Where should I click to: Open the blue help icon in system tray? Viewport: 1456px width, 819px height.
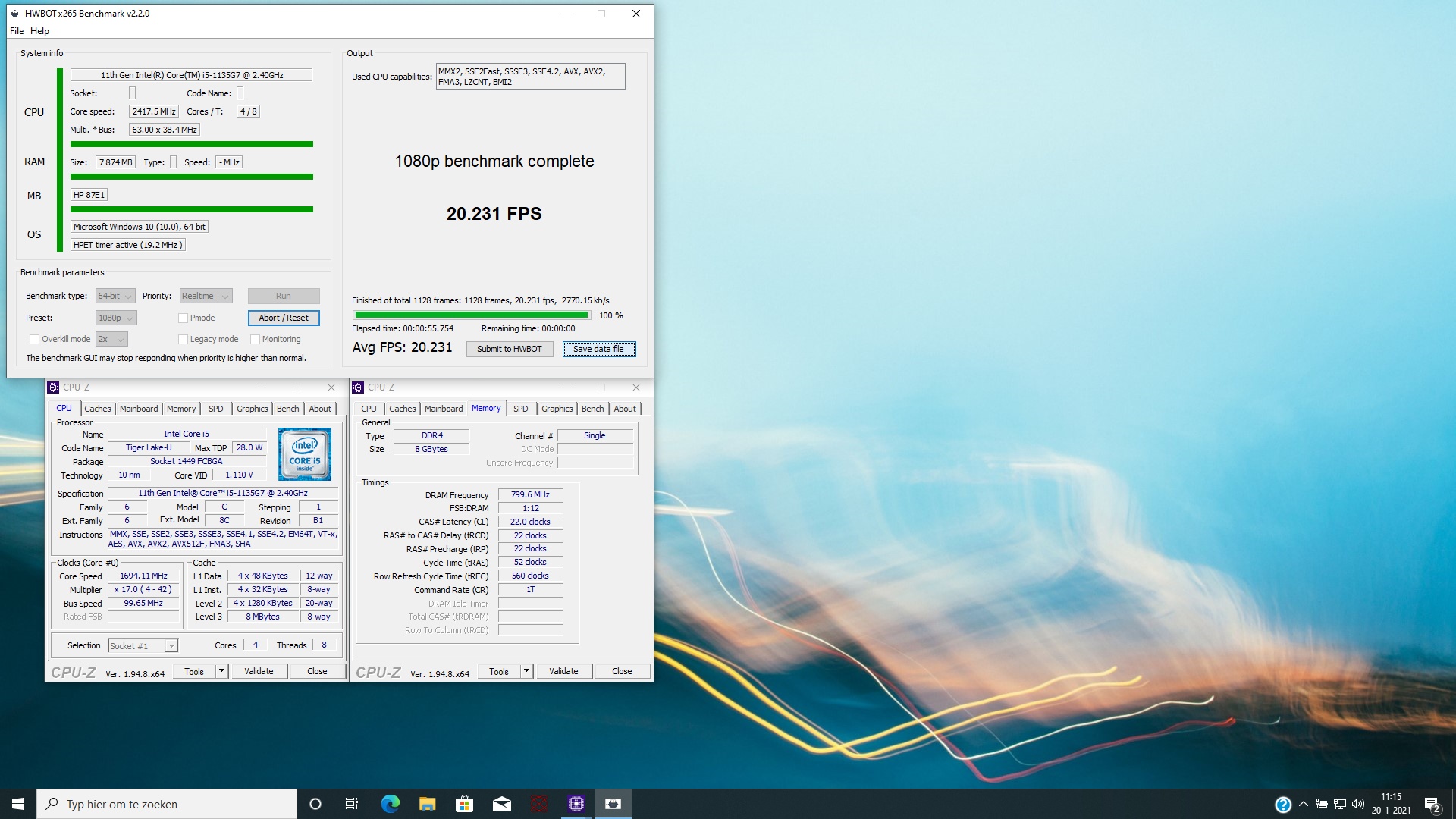point(1283,805)
